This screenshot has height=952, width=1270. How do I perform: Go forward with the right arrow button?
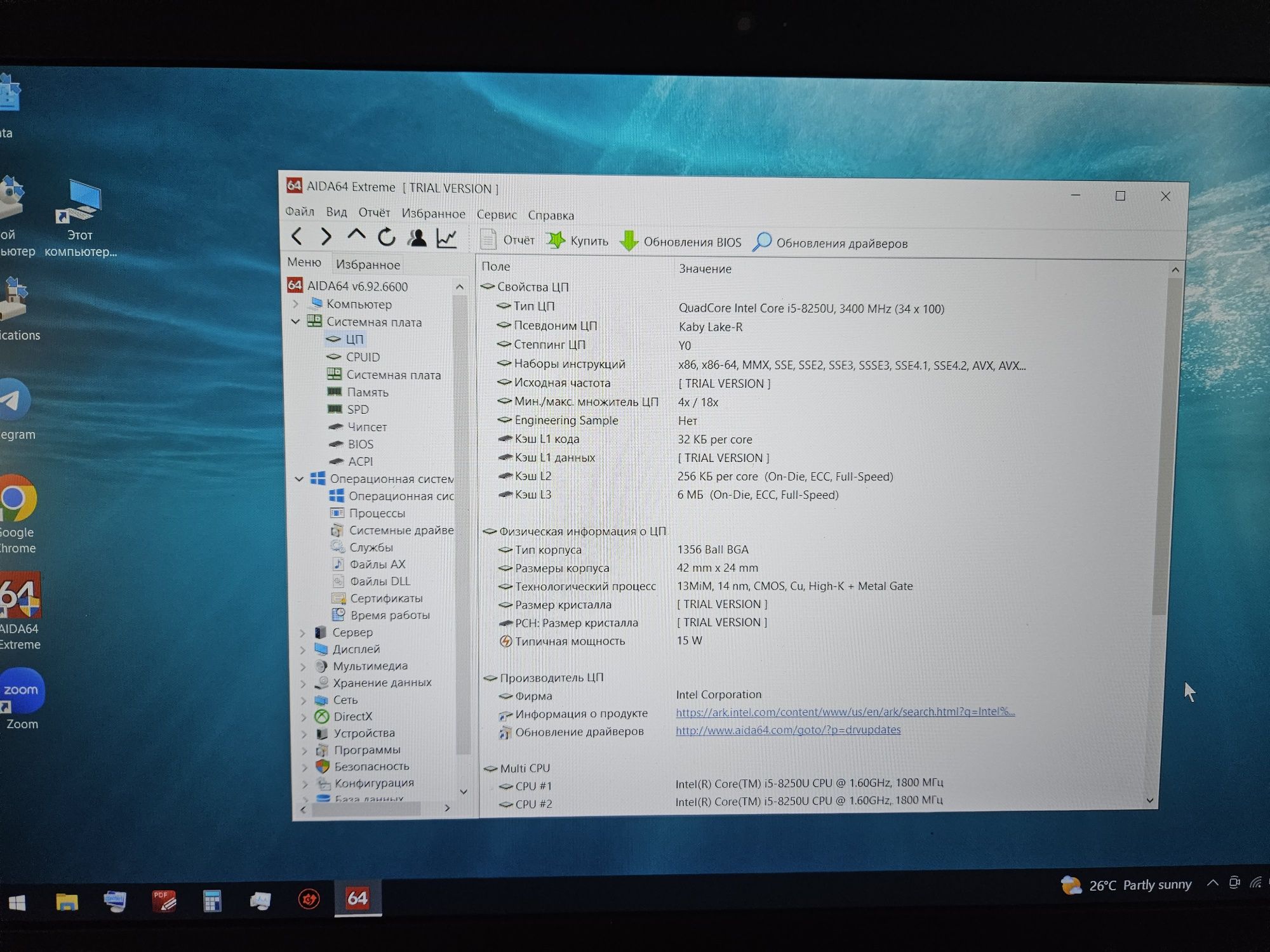[x=326, y=237]
